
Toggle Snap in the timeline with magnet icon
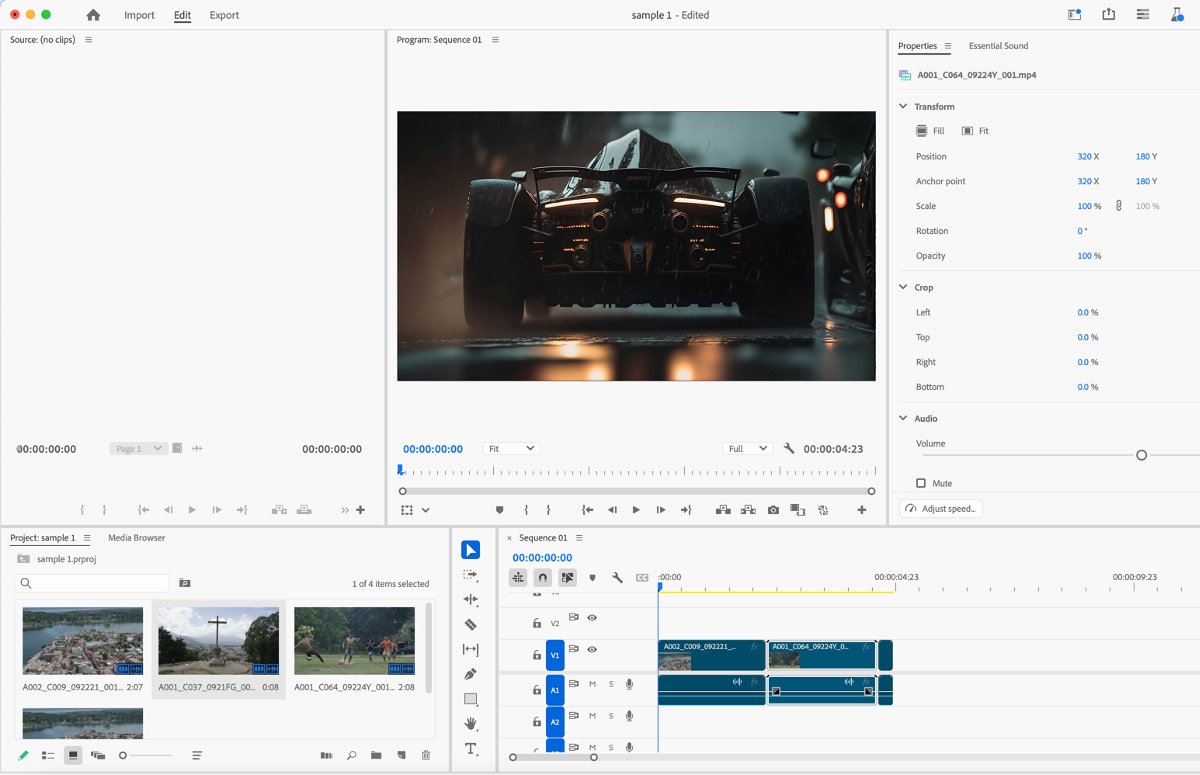540,577
